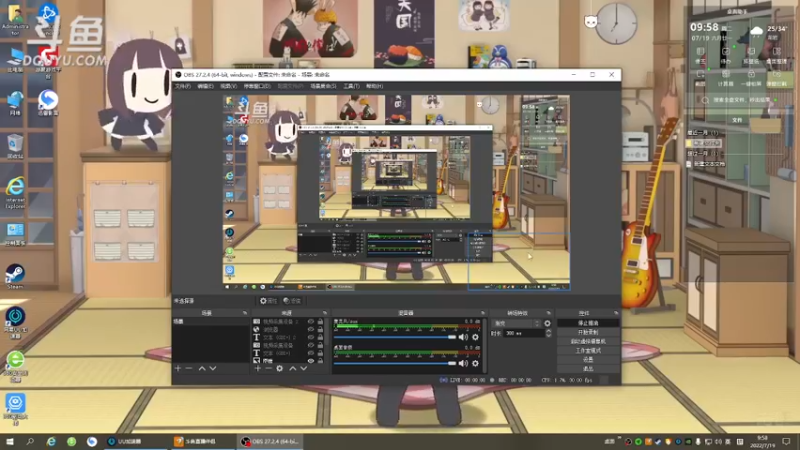Remove the selected scene with the minus icon
The height and width of the screenshot is (450, 800).
pyautogui.click(x=189, y=368)
